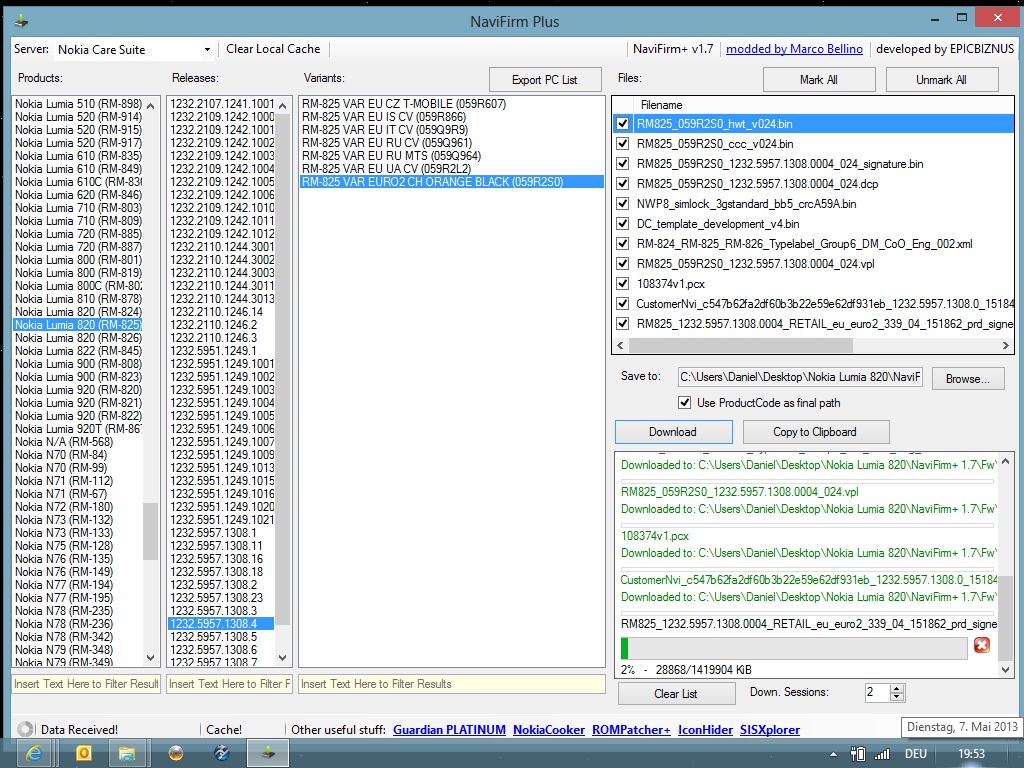The height and width of the screenshot is (768, 1024).
Task: Open the ROMPatcher+ link
Action: [x=632, y=729]
